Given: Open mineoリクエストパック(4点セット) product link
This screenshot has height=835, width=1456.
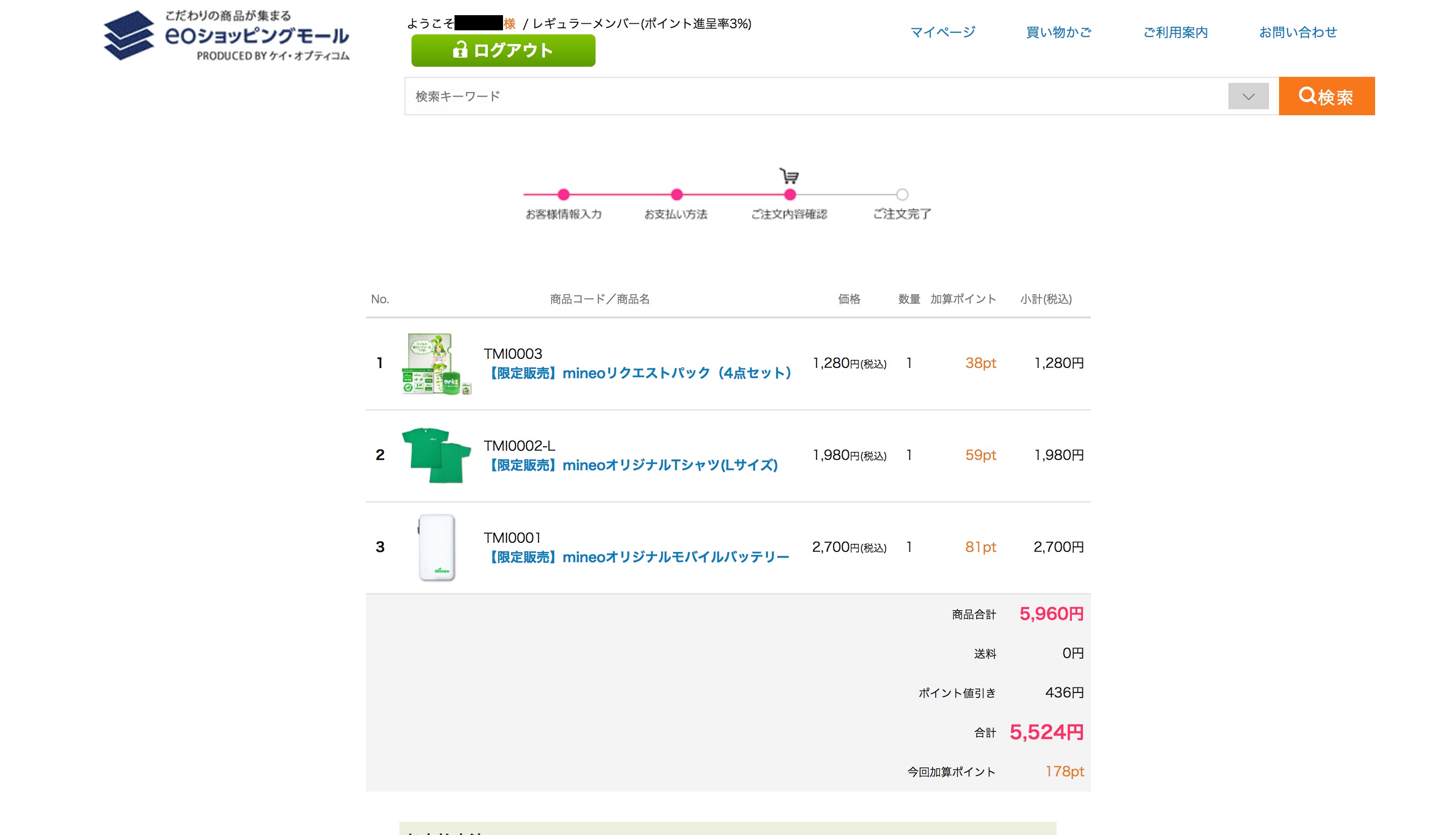Looking at the screenshot, I should click(x=639, y=374).
